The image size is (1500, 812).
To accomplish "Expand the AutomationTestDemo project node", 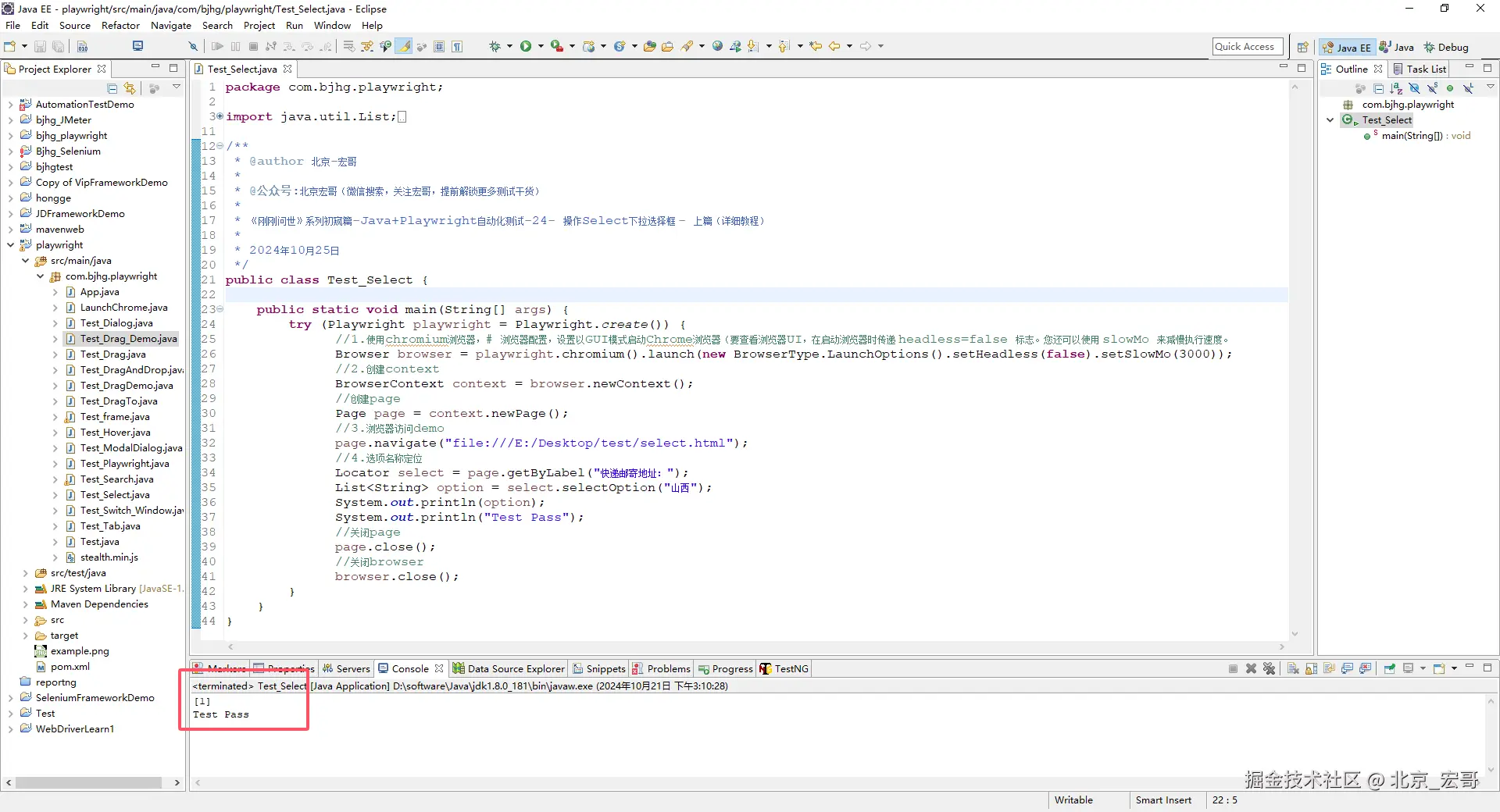I will click(x=10, y=105).
